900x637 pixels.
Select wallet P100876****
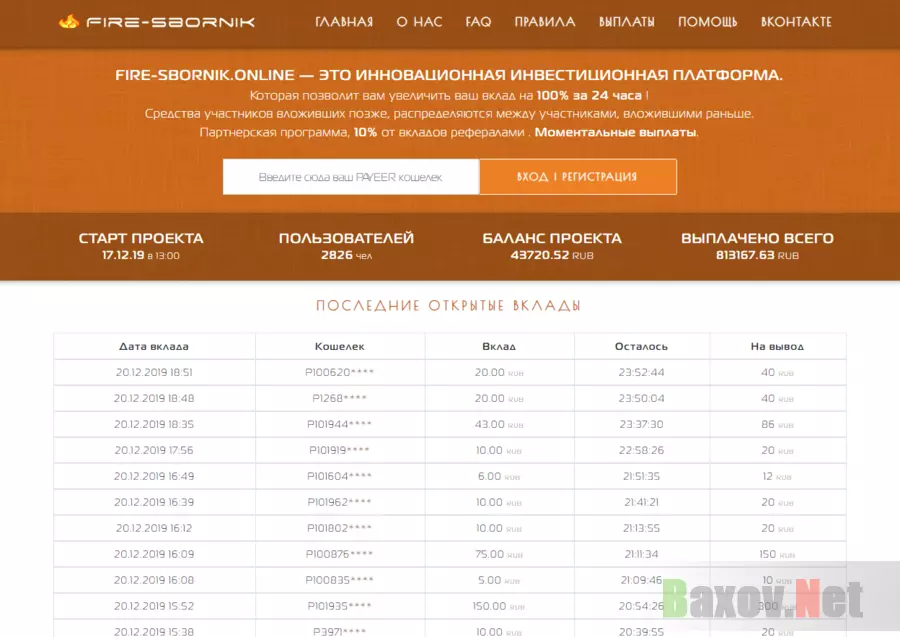(x=339, y=554)
